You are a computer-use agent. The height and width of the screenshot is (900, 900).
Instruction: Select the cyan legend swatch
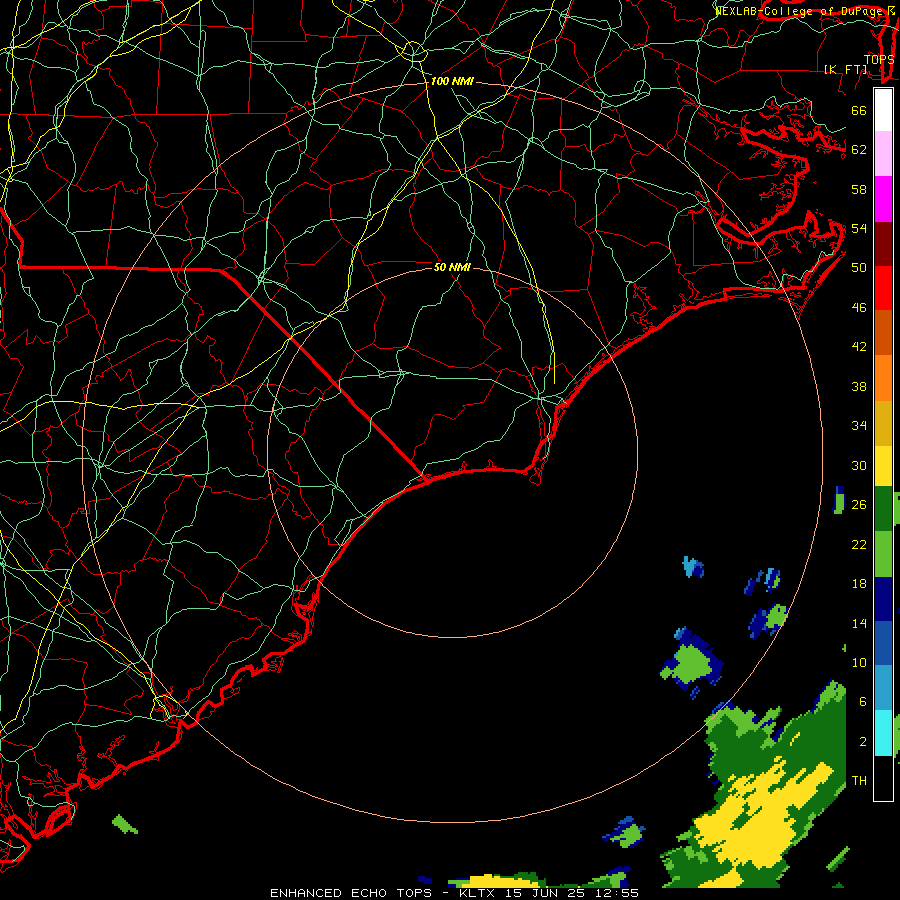883,732
